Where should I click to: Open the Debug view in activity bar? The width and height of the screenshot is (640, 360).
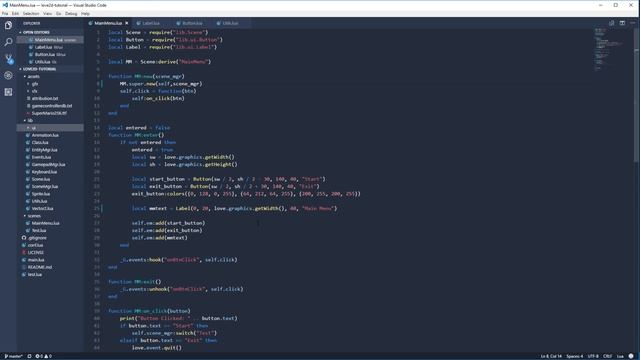point(8,76)
